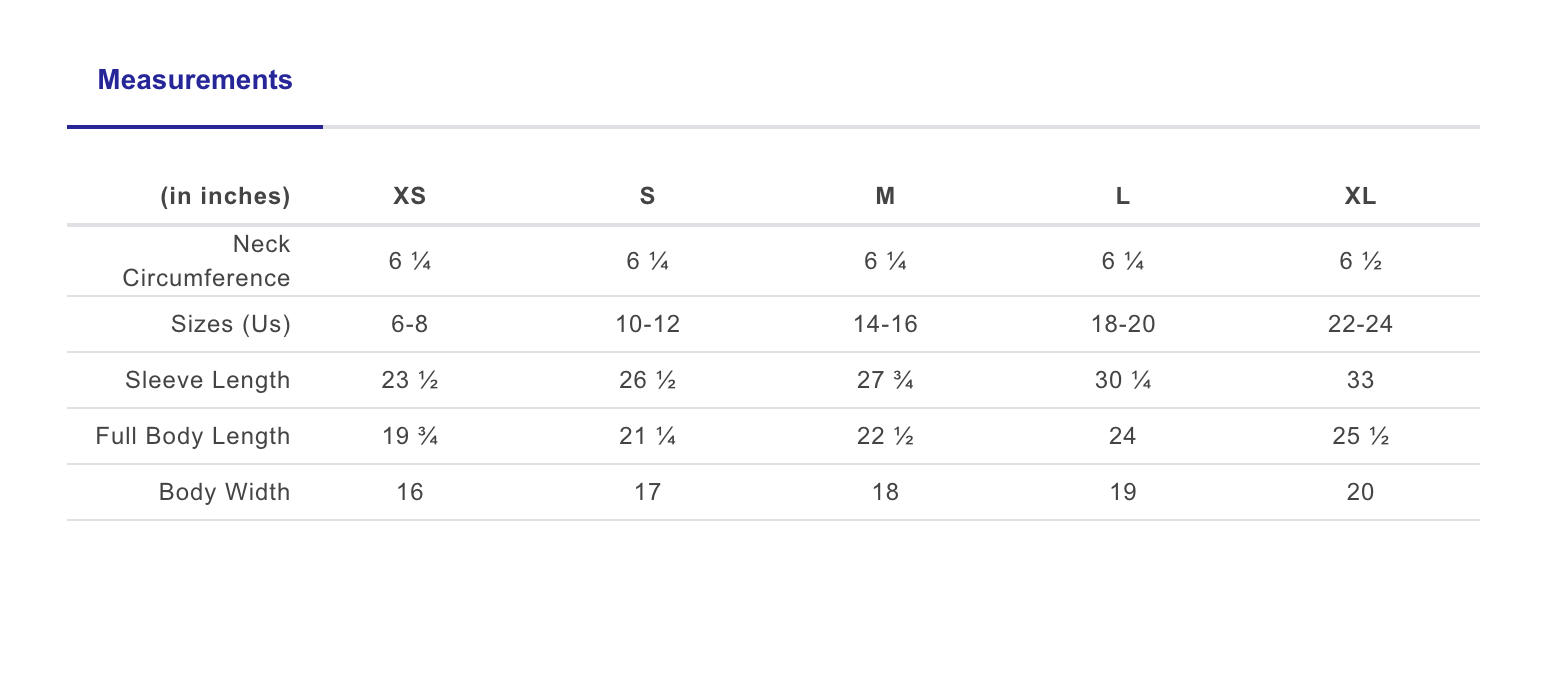Screen dimensions: 1566x674
Task: Click the 6-8 US size cell
Action: (x=409, y=324)
